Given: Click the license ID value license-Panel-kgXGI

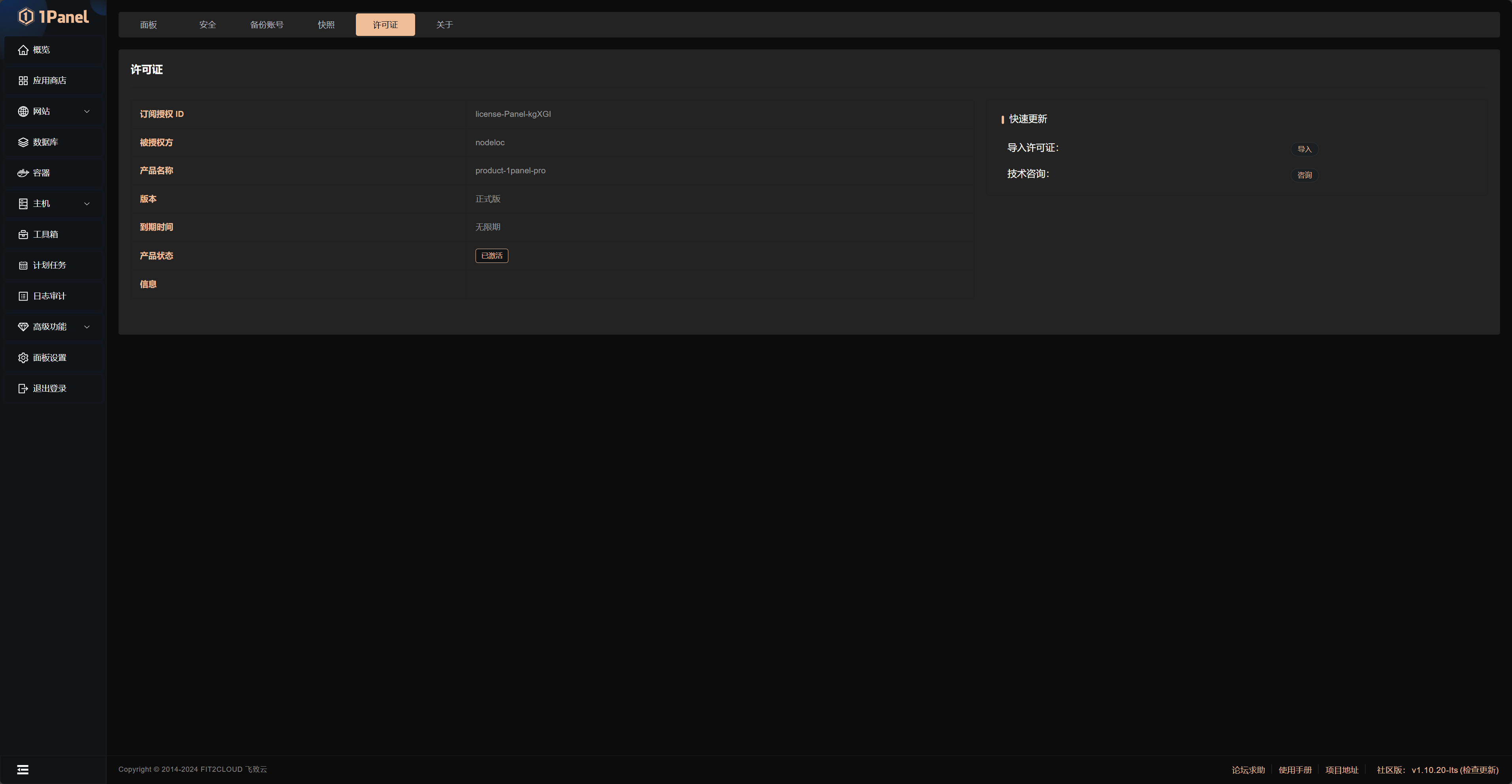Looking at the screenshot, I should [513, 114].
